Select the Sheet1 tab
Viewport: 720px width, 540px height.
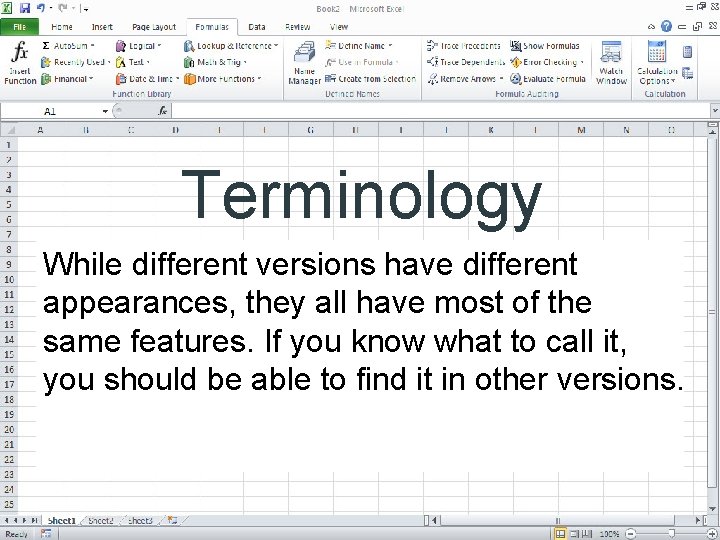(x=62, y=520)
